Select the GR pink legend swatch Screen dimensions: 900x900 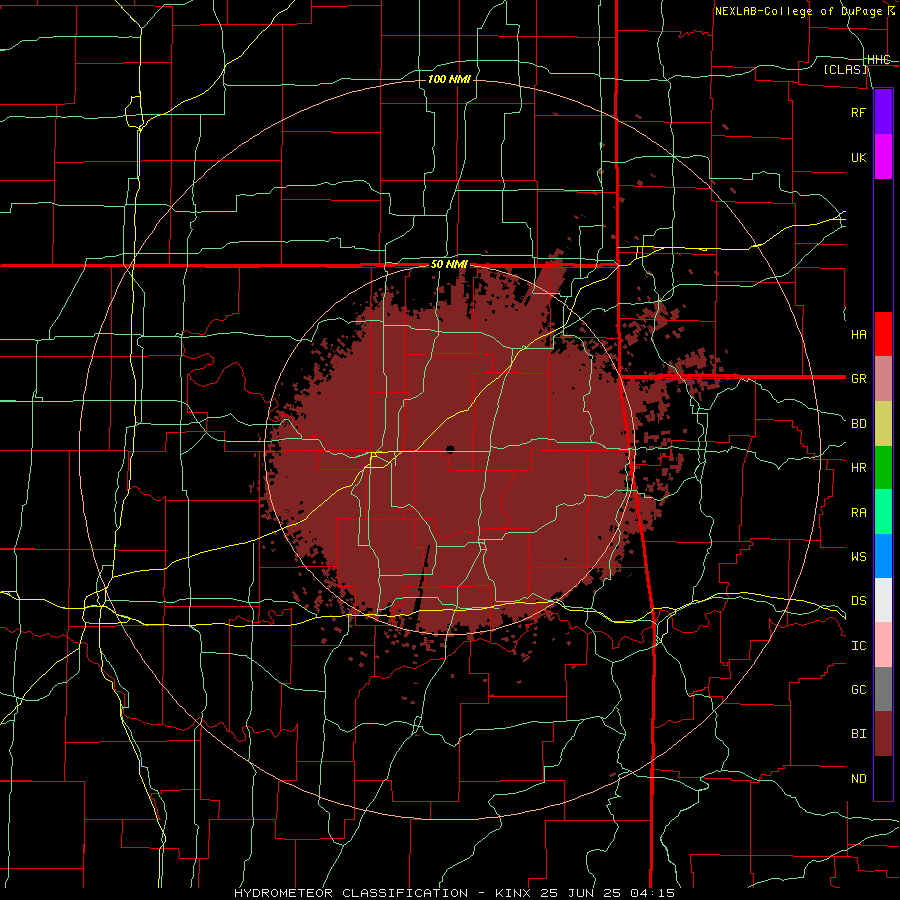tap(883, 379)
